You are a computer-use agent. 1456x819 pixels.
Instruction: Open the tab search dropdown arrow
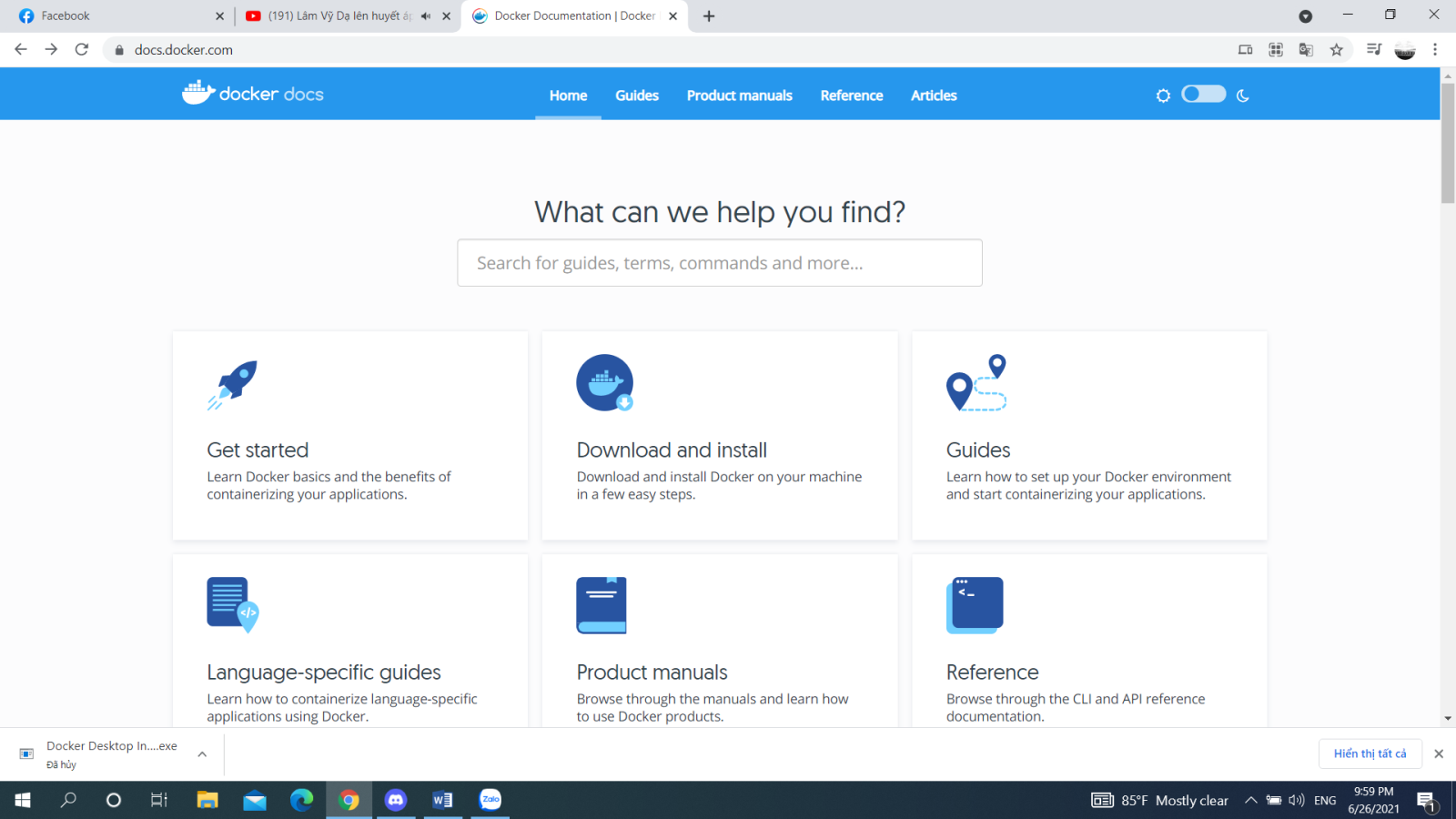pos(1306,16)
